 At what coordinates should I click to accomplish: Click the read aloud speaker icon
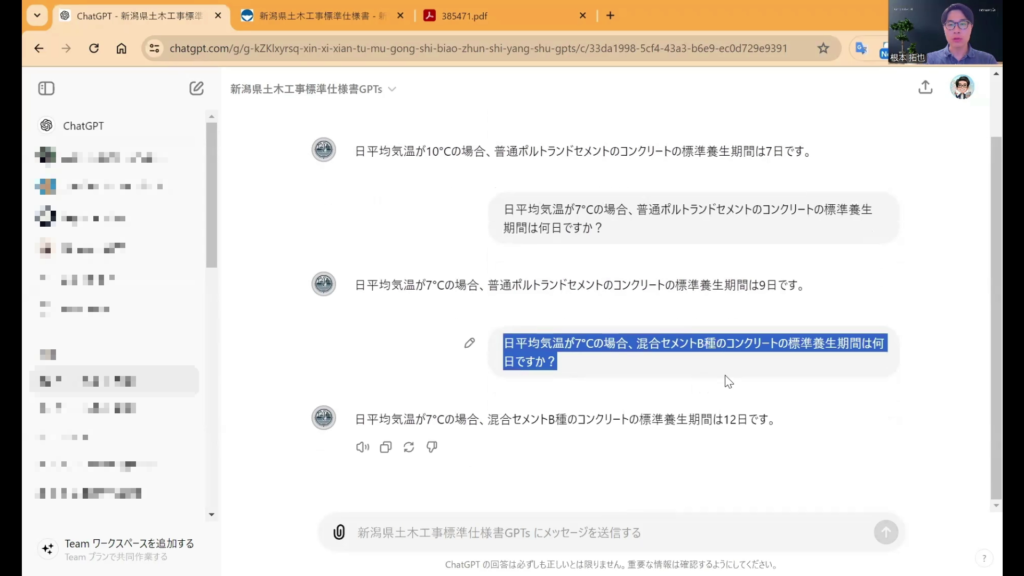(362, 447)
